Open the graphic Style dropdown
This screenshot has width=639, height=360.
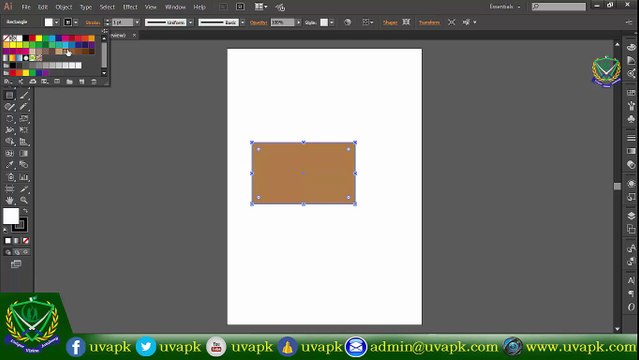(332, 22)
